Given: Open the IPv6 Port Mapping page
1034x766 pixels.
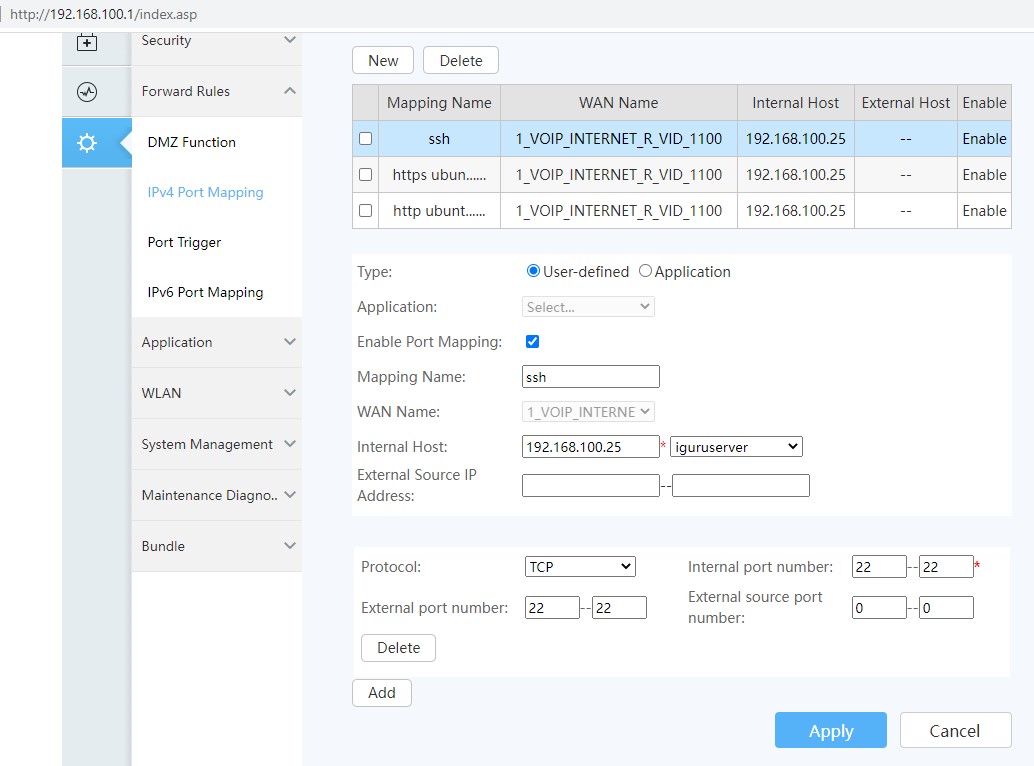Looking at the screenshot, I should (205, 292).
